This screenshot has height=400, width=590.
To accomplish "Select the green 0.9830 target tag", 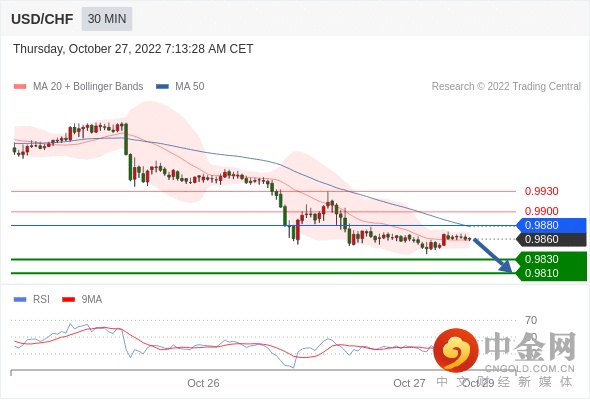I will click(551, 259).
